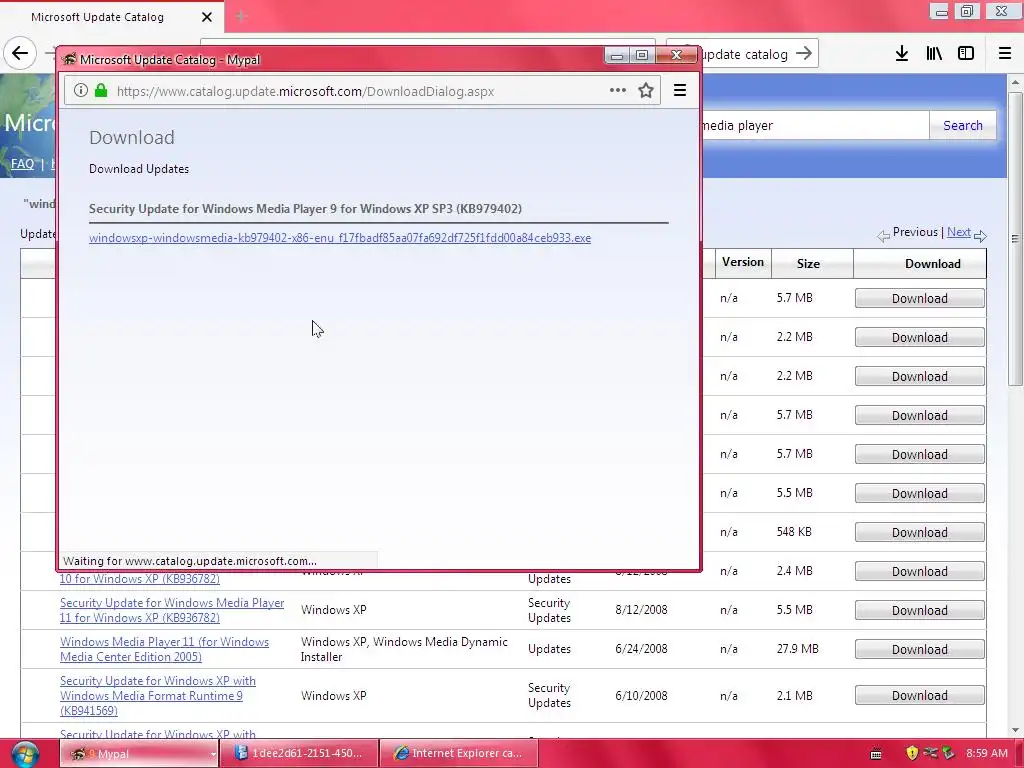Click the 6/10/2008 date cell

point(641,696)
